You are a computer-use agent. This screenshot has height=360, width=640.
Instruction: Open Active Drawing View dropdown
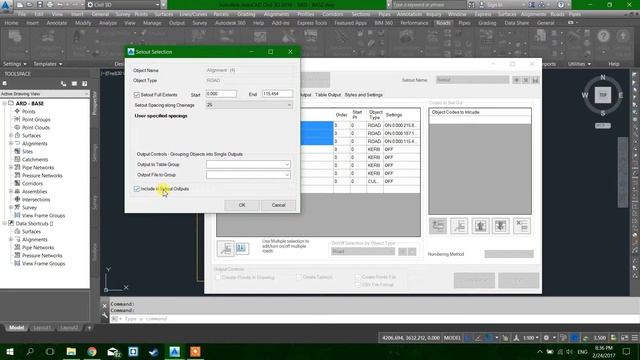click(44, 94)
